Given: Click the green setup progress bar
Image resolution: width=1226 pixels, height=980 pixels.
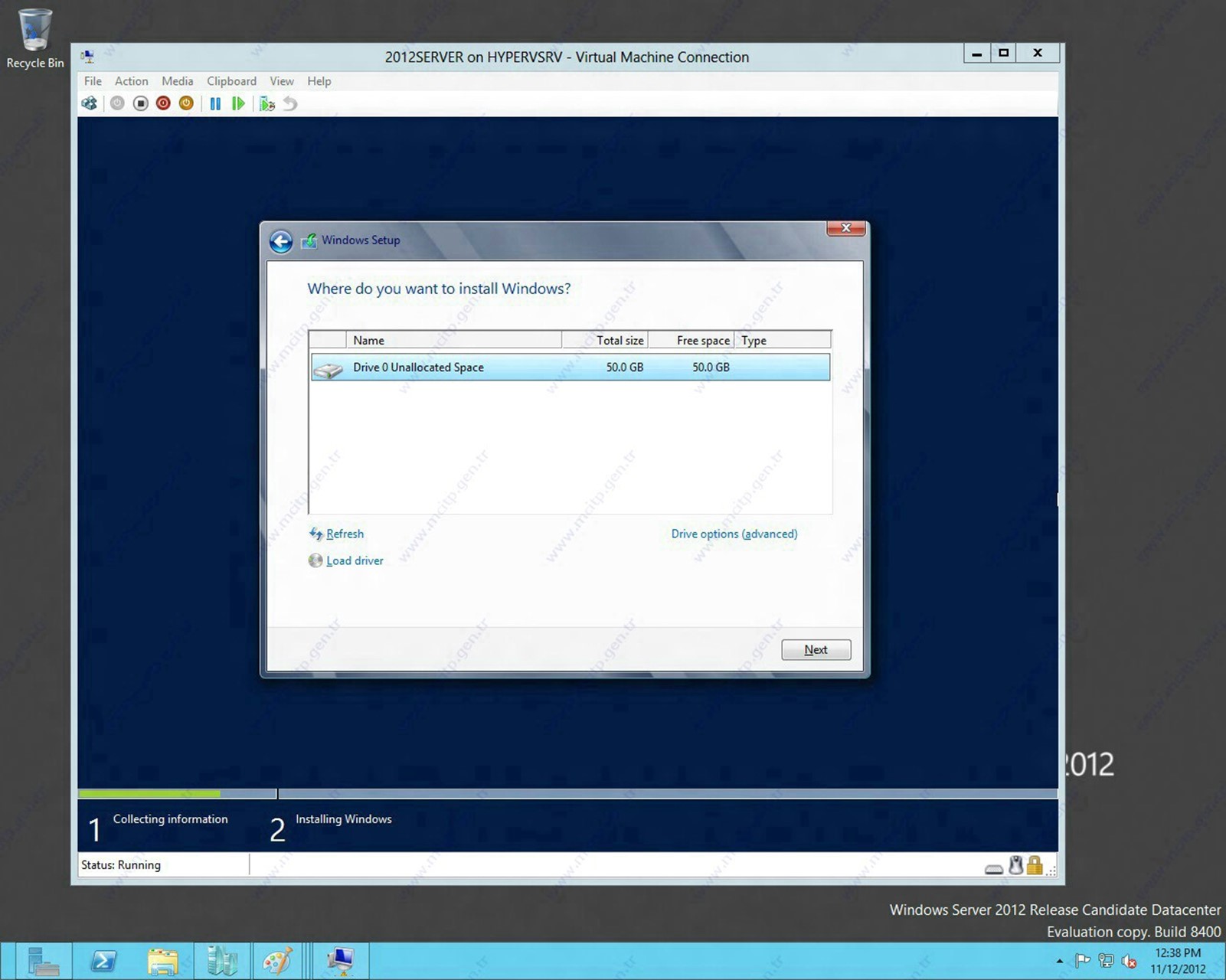Looking at the screenshot, I should pos(149,794).
